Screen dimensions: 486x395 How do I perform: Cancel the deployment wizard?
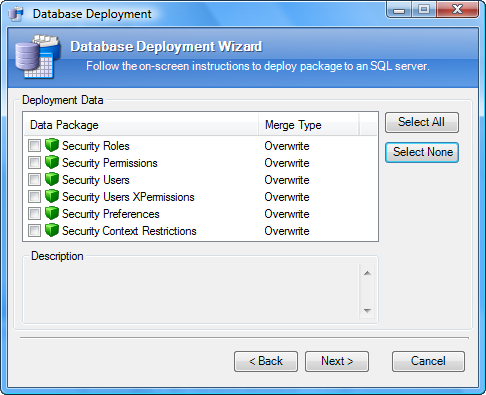tap(428, 361)
